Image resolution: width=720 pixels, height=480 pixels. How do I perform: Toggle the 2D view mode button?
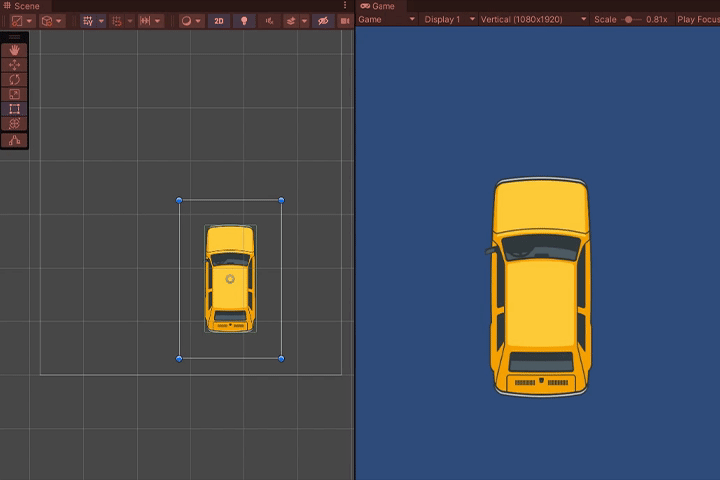(219, 21)
